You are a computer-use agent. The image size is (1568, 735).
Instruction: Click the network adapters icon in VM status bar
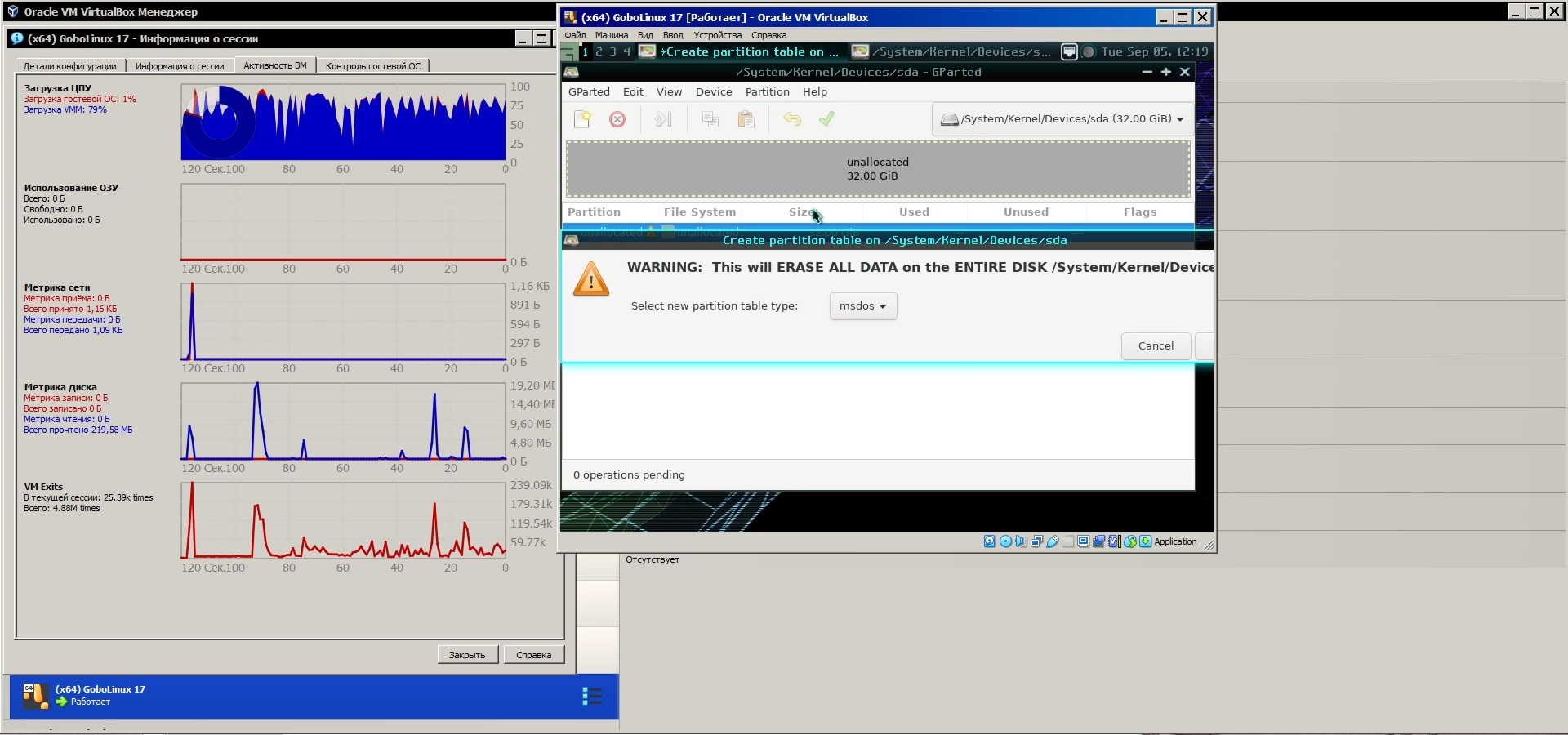(1036, 541)
